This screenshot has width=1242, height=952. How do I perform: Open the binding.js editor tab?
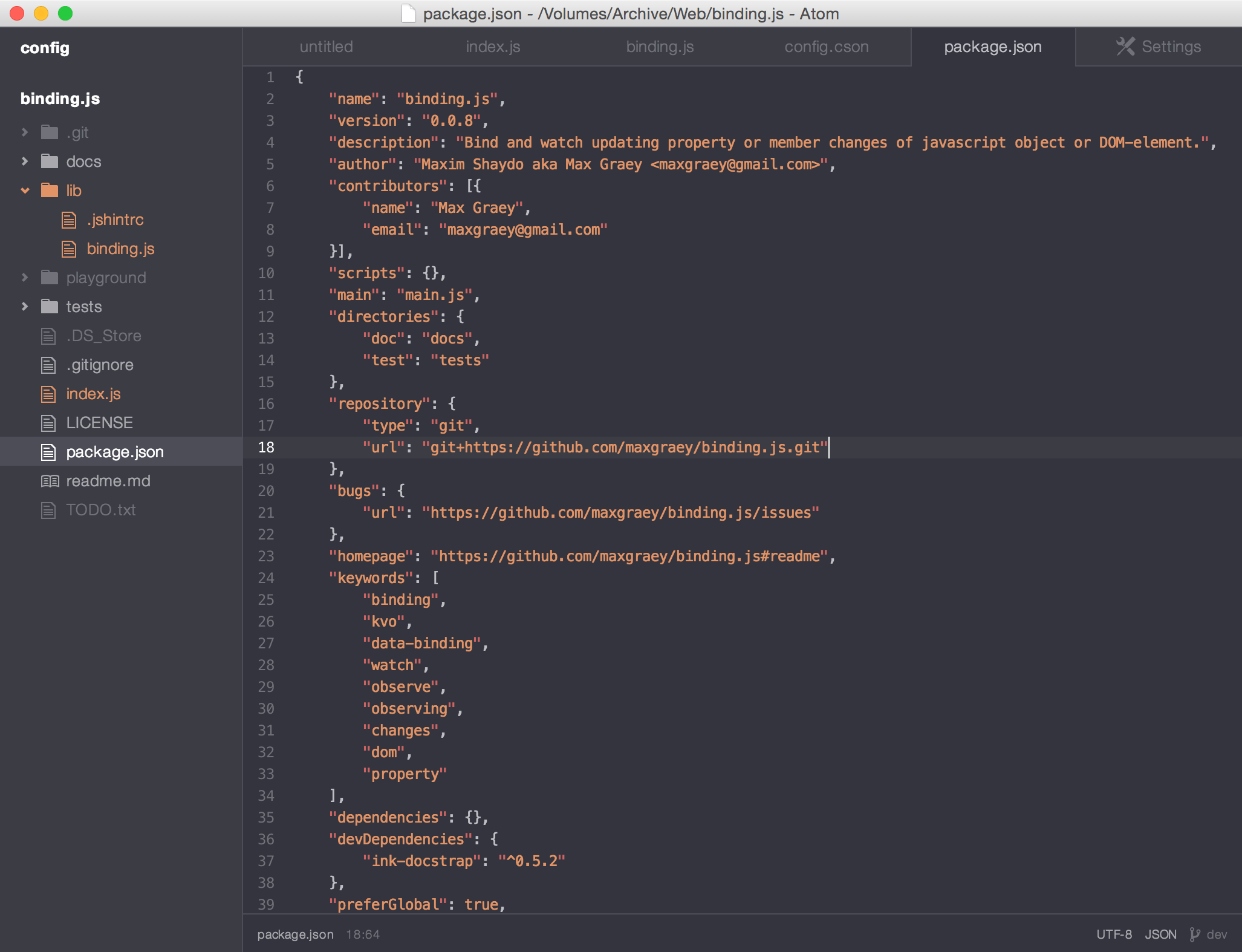[660, 47]
